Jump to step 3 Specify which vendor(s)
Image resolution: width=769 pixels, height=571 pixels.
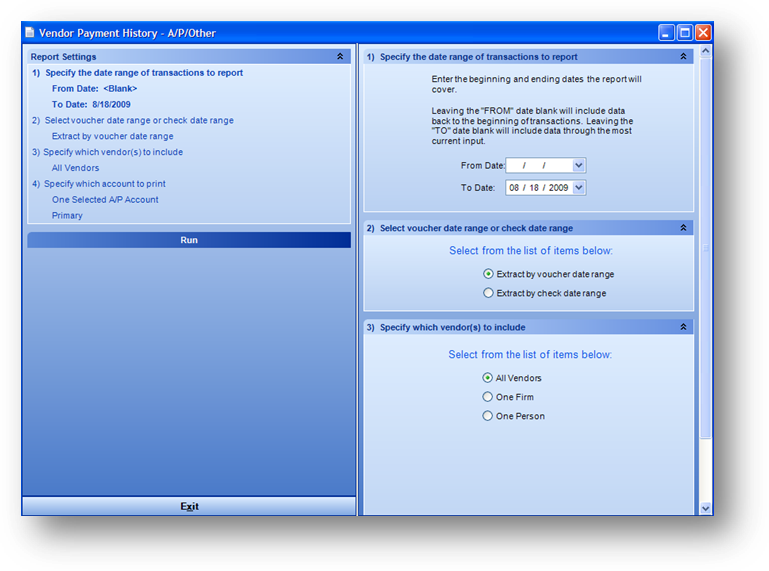[x=107, y=152]
